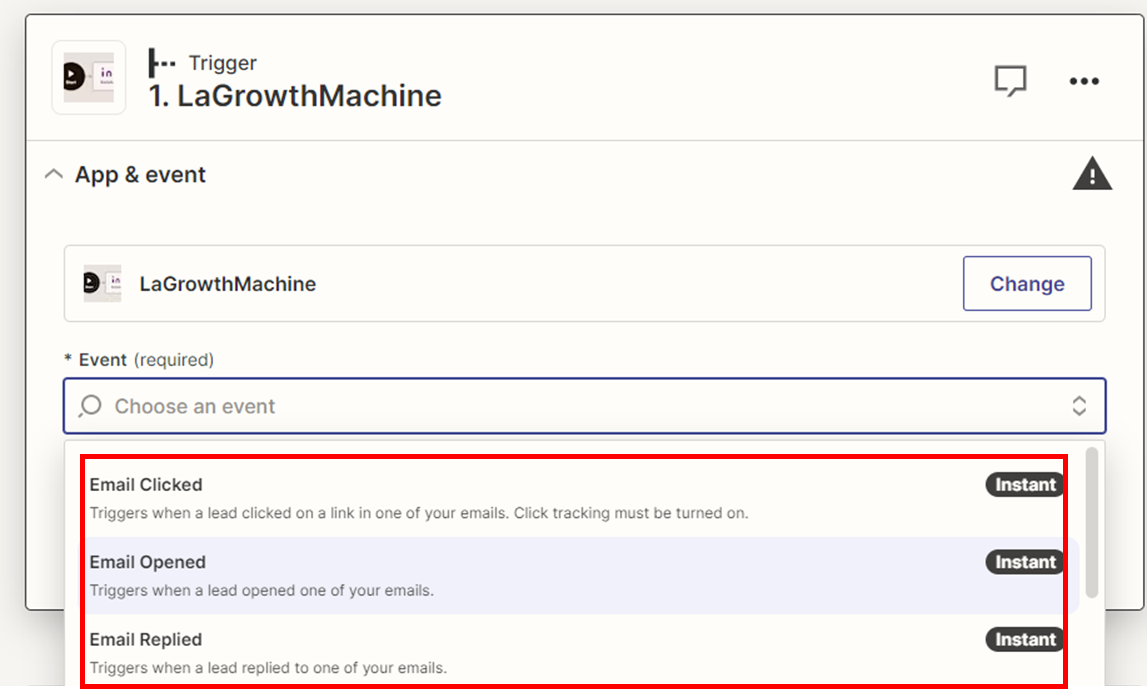Click the Instant badge on Email Clicked
The width and height of the screenshot is (1147, 689).
(x=1025, y=484)
